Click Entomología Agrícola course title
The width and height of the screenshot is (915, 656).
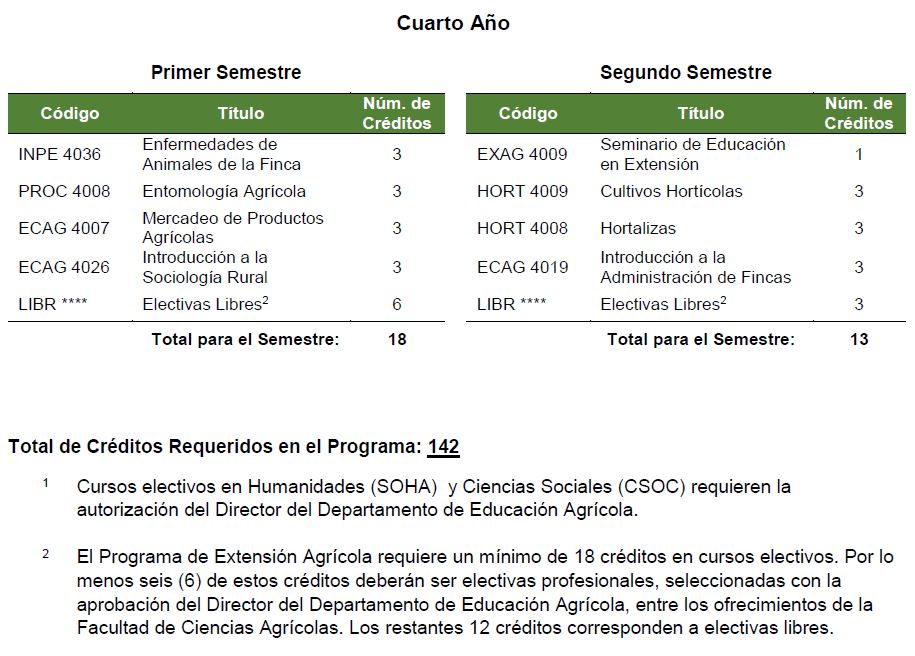coord(224,191)
